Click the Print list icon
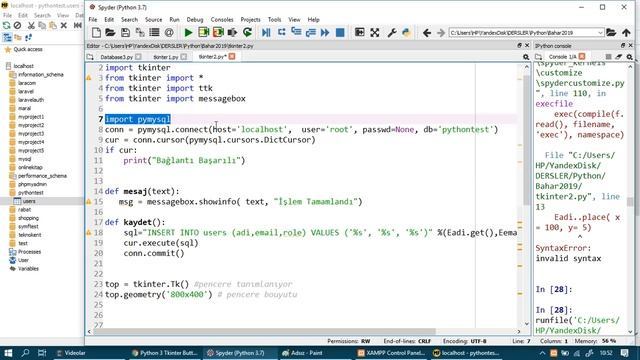 pos(154,33)
